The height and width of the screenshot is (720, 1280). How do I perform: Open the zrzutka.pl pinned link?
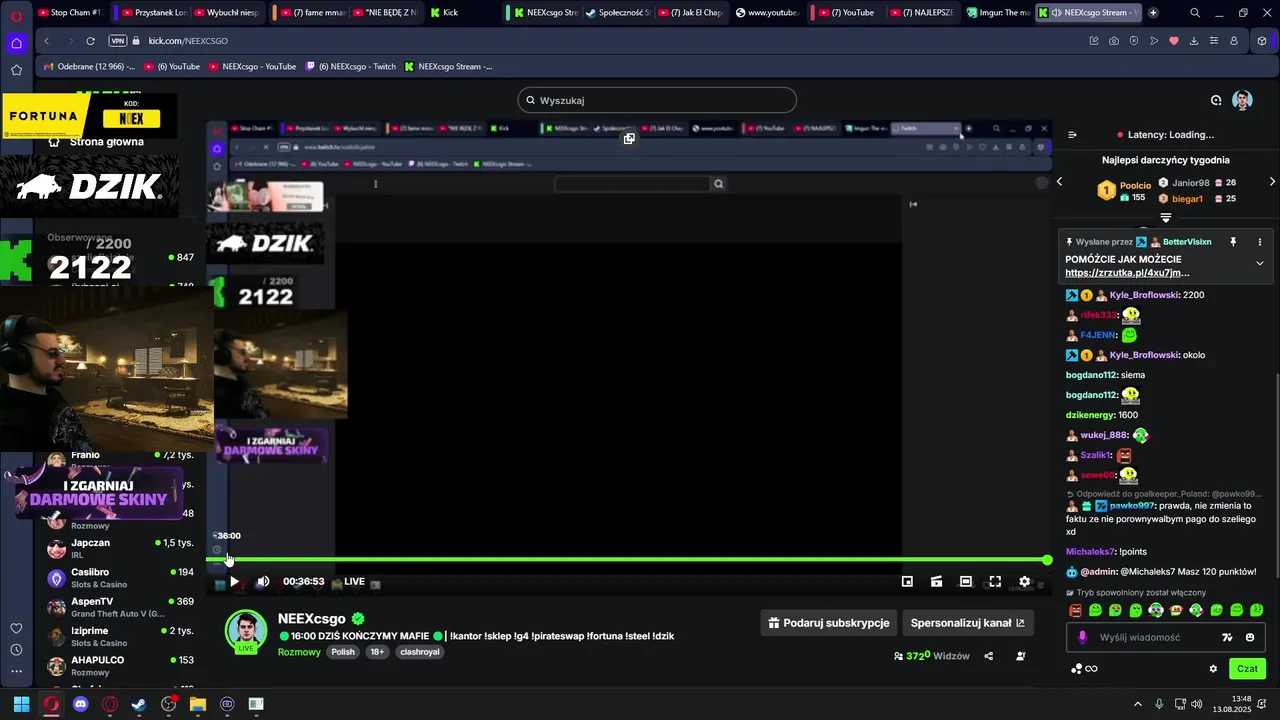click(x=1127, y=273)
